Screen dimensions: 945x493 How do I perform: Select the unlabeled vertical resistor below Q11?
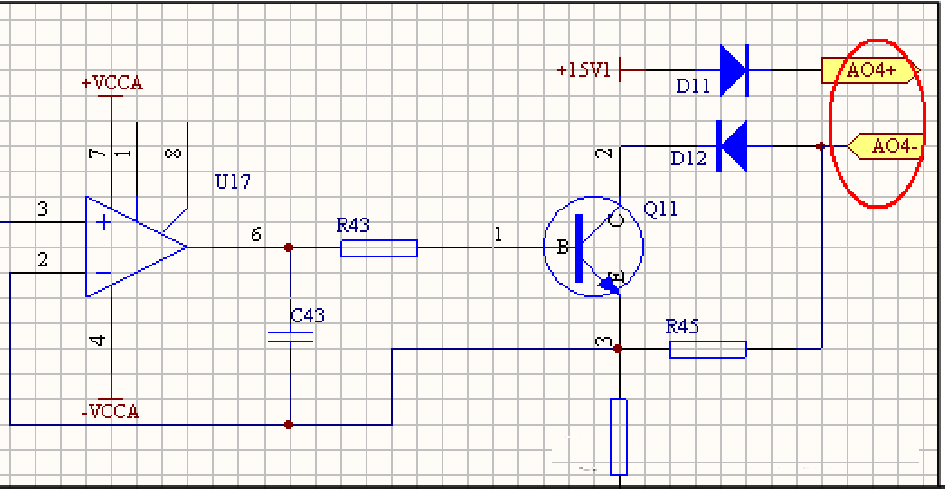click(x=619, y=435)
